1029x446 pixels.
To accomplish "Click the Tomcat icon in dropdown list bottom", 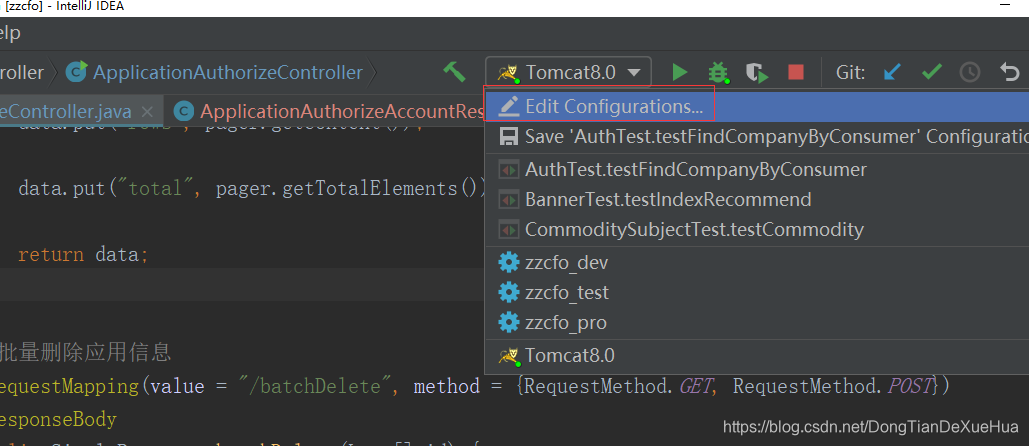I will click(509, 356).
